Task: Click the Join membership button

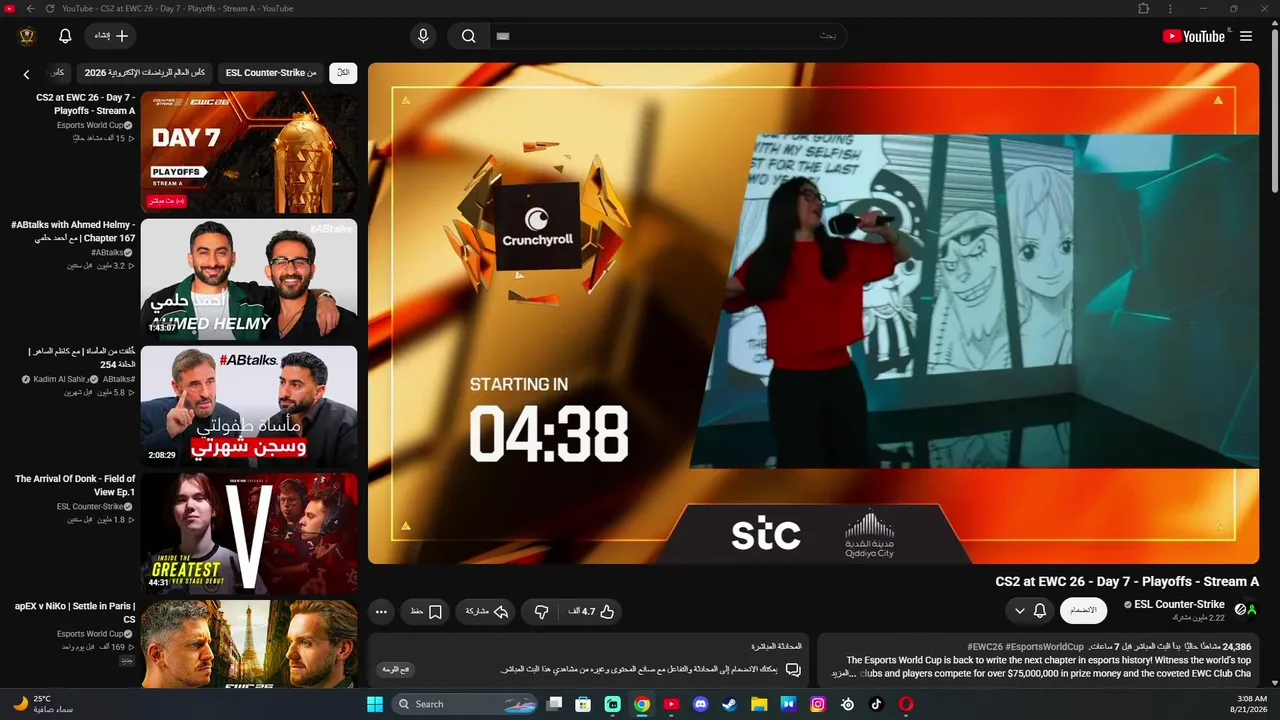Action: tap(1083, 610)
